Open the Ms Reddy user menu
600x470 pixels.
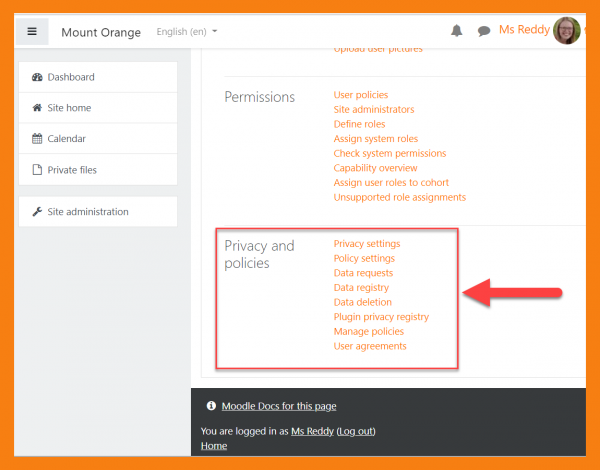tap(524, 30)
